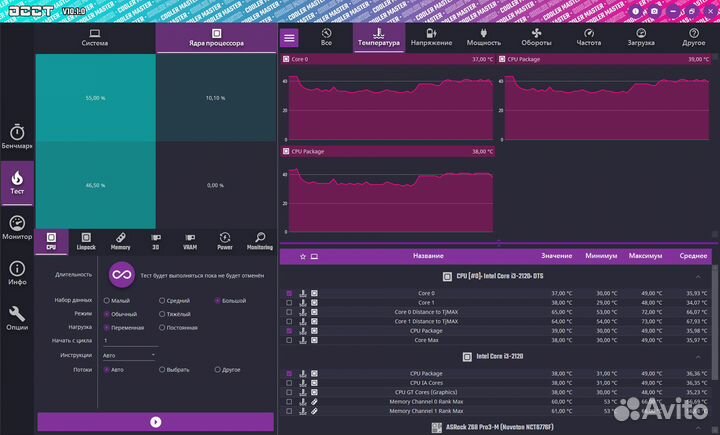
Task: Select the Малый data set radio
Action: pos(107,299)
